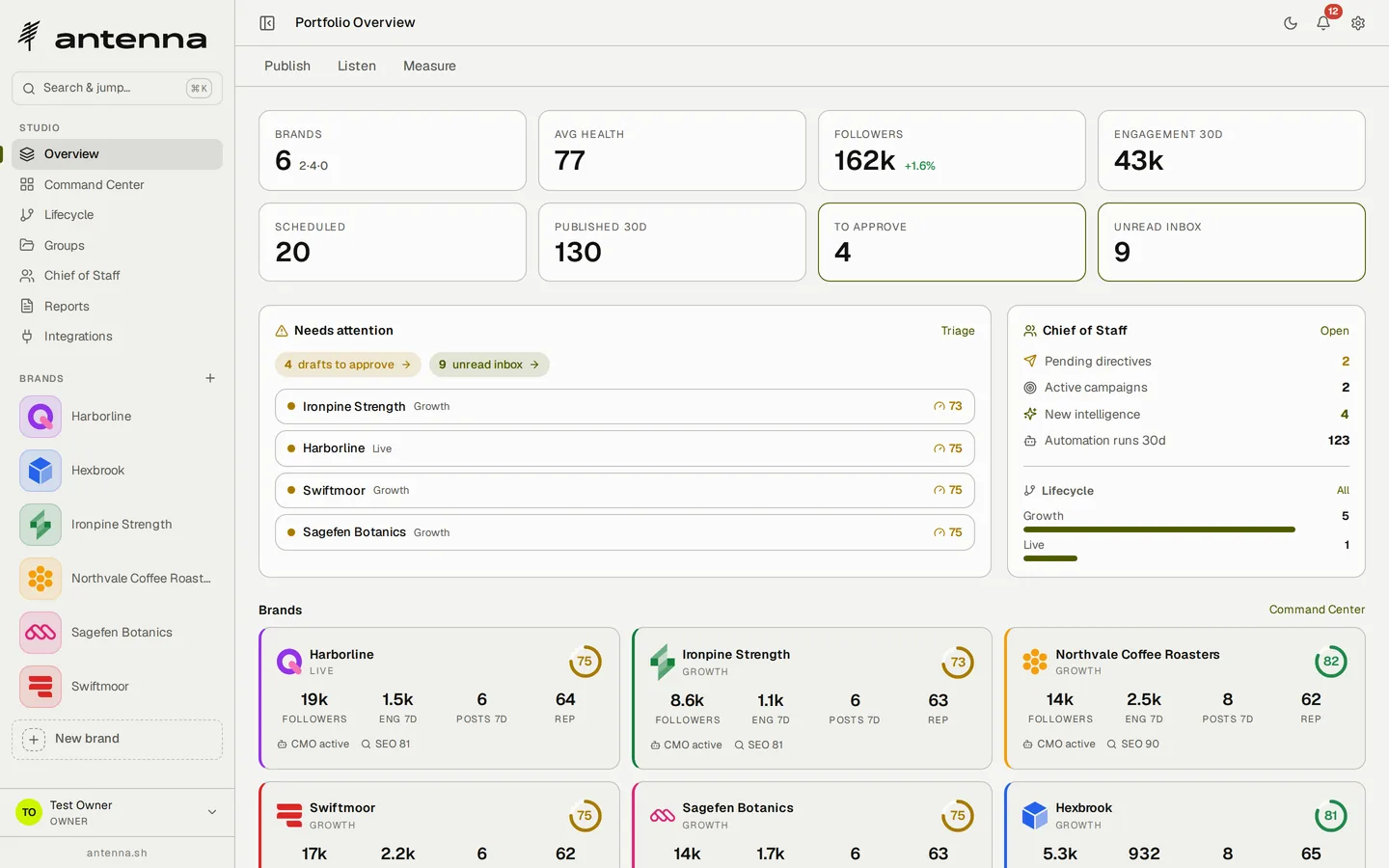Open the Unread Inbox stat card
Image resolution: width=1389 pixels, height=868 pixels.
point(1232,242)
